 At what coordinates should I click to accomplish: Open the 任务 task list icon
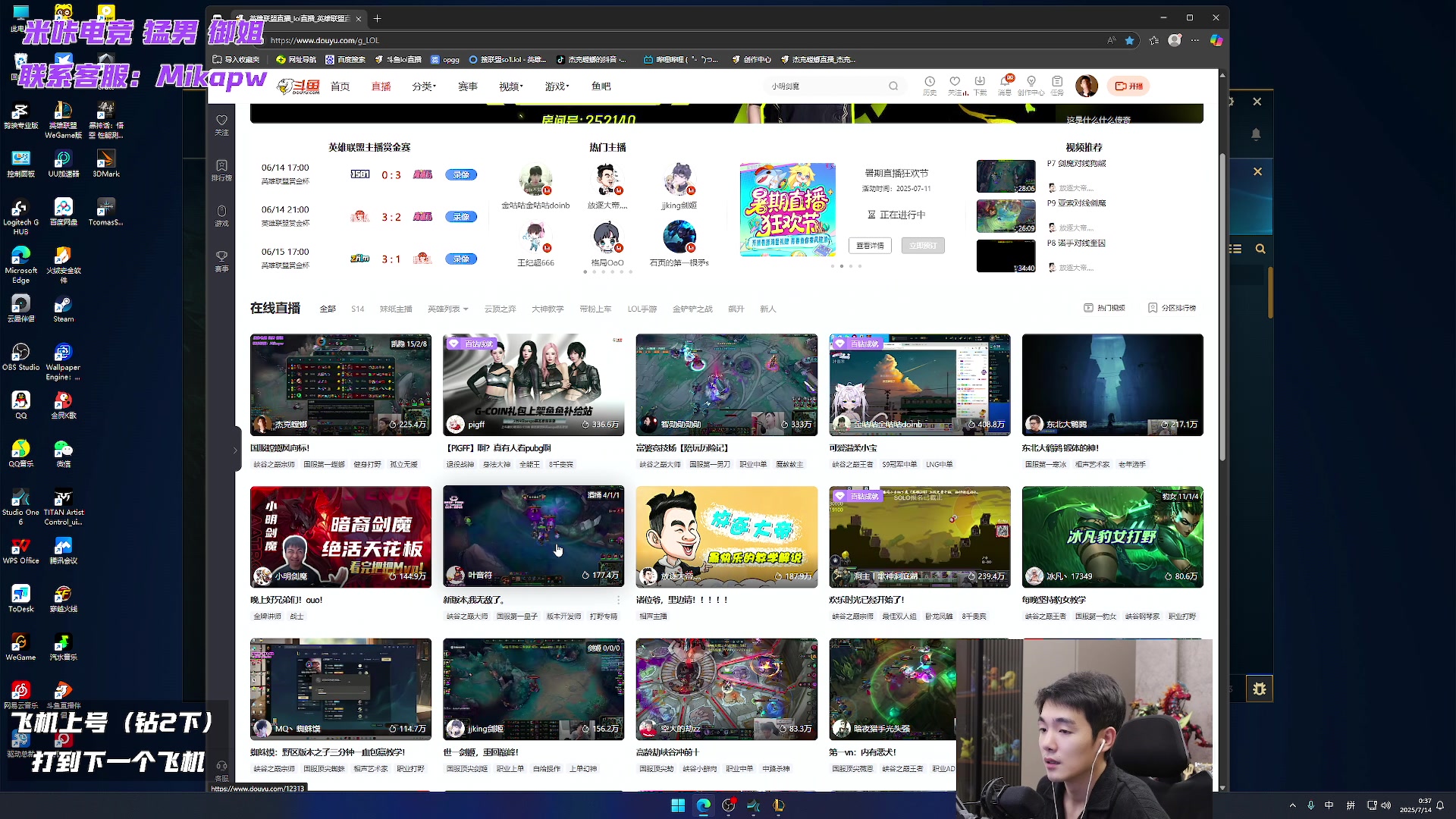pyautogui.click(x=1057, y=85)
